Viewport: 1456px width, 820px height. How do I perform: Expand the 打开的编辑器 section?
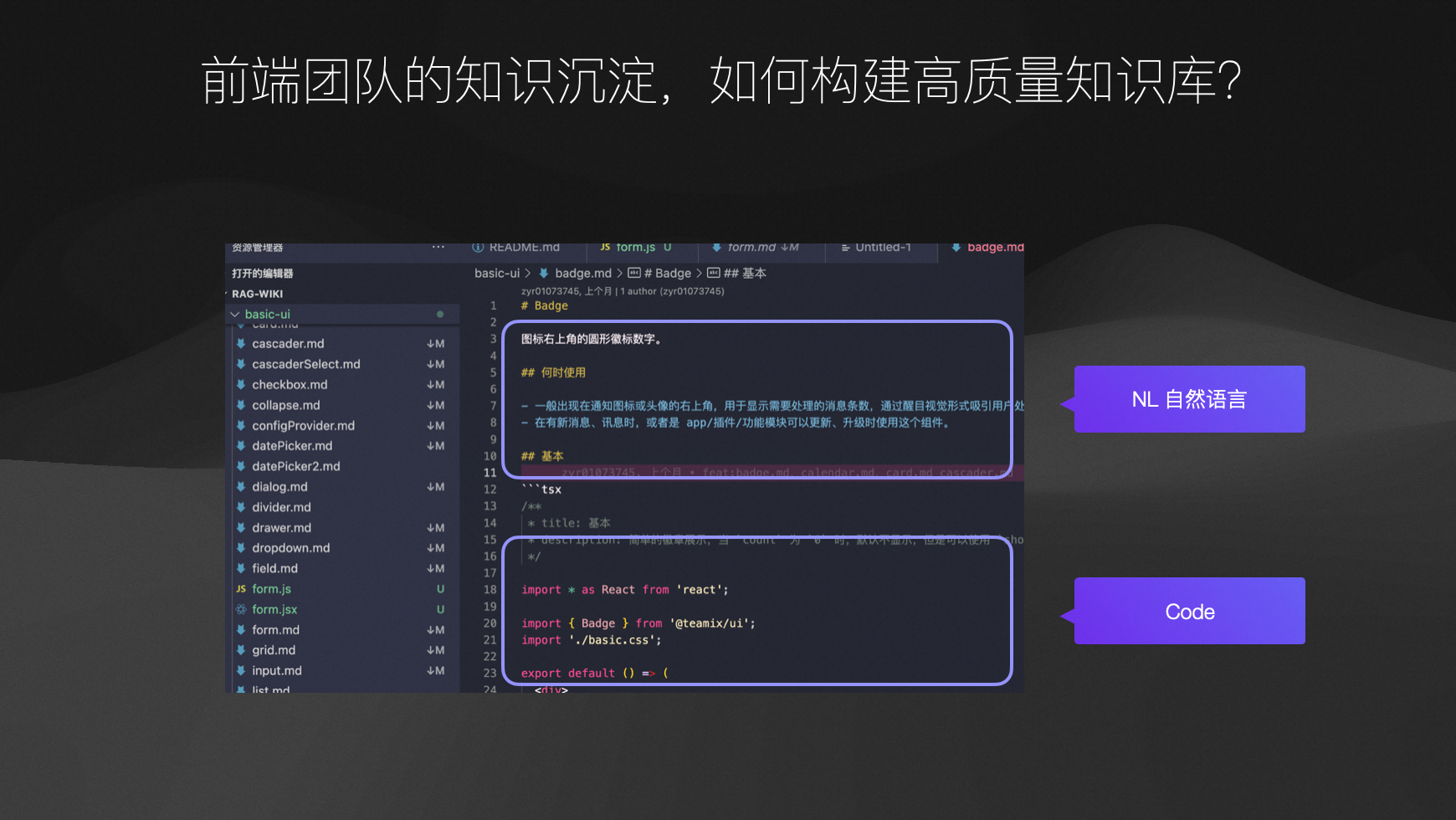pos(262,274)
